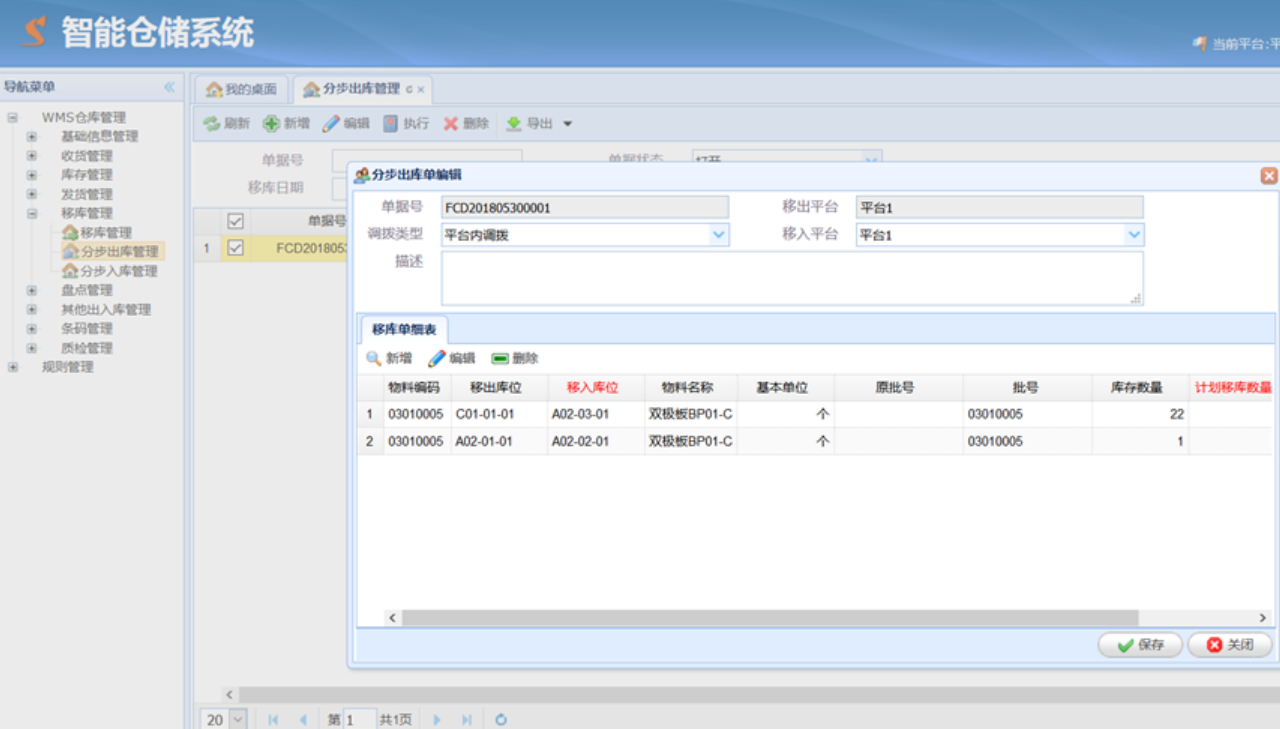
Task: Collapse navigation menu with double-chevron icon
Action: pyautogui.click(x=169, y=87)
